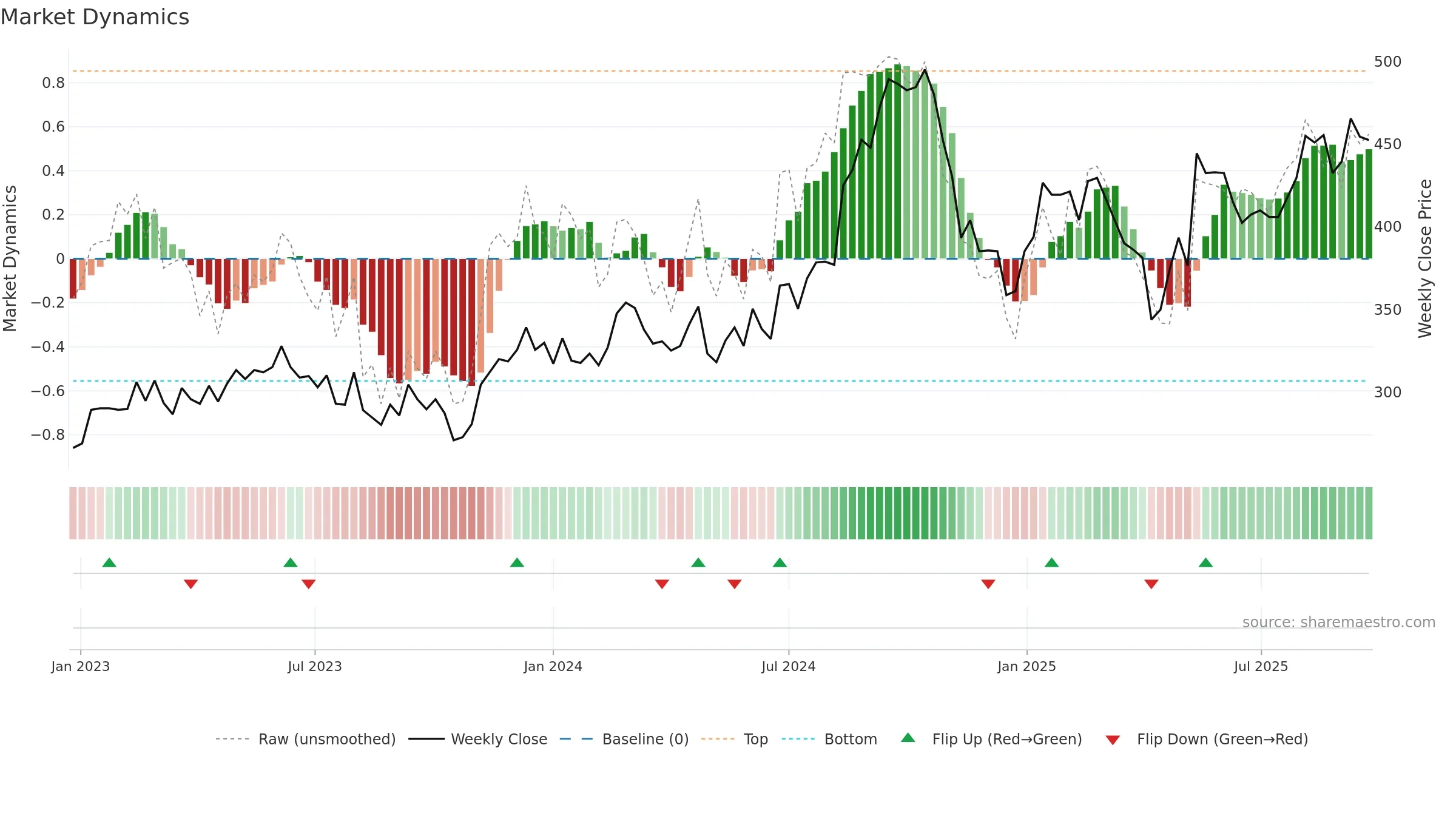Click the 400 tick on the price axis
The height and width of the screenshot is (819, 1456).
1387,226
